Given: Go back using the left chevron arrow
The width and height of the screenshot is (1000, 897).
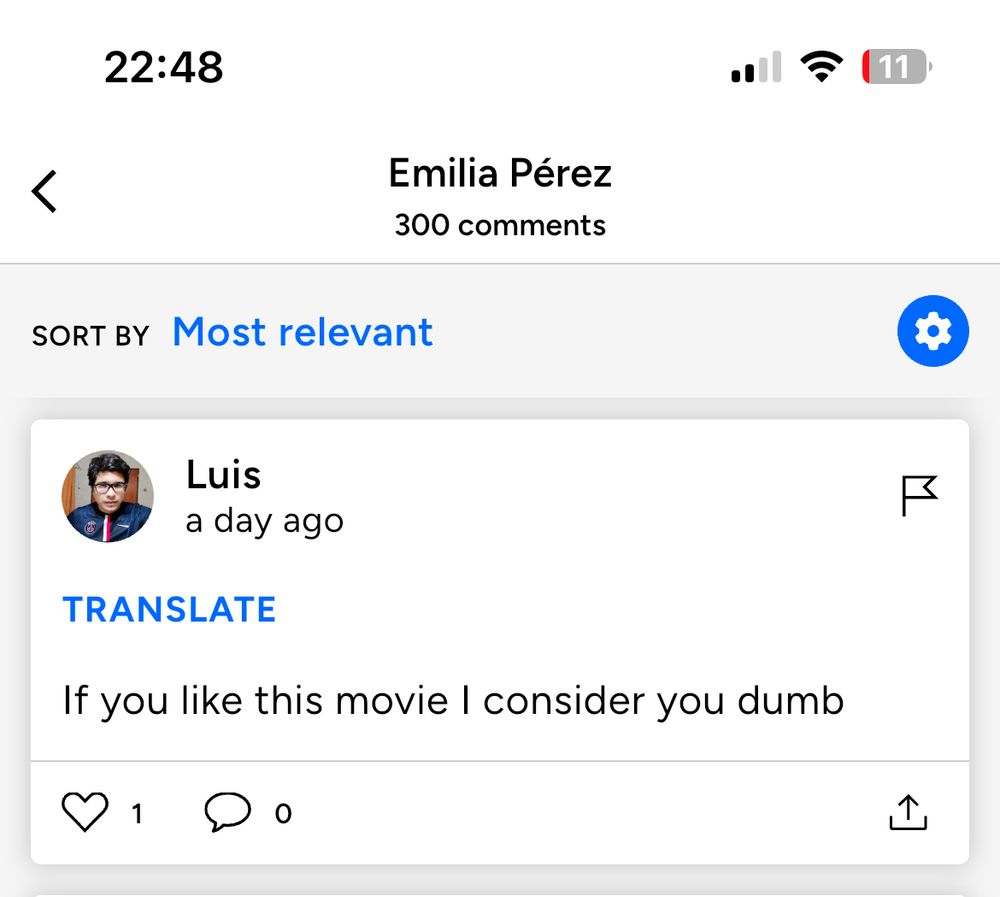Looking at the screenshot, I should tap(44, 191).
